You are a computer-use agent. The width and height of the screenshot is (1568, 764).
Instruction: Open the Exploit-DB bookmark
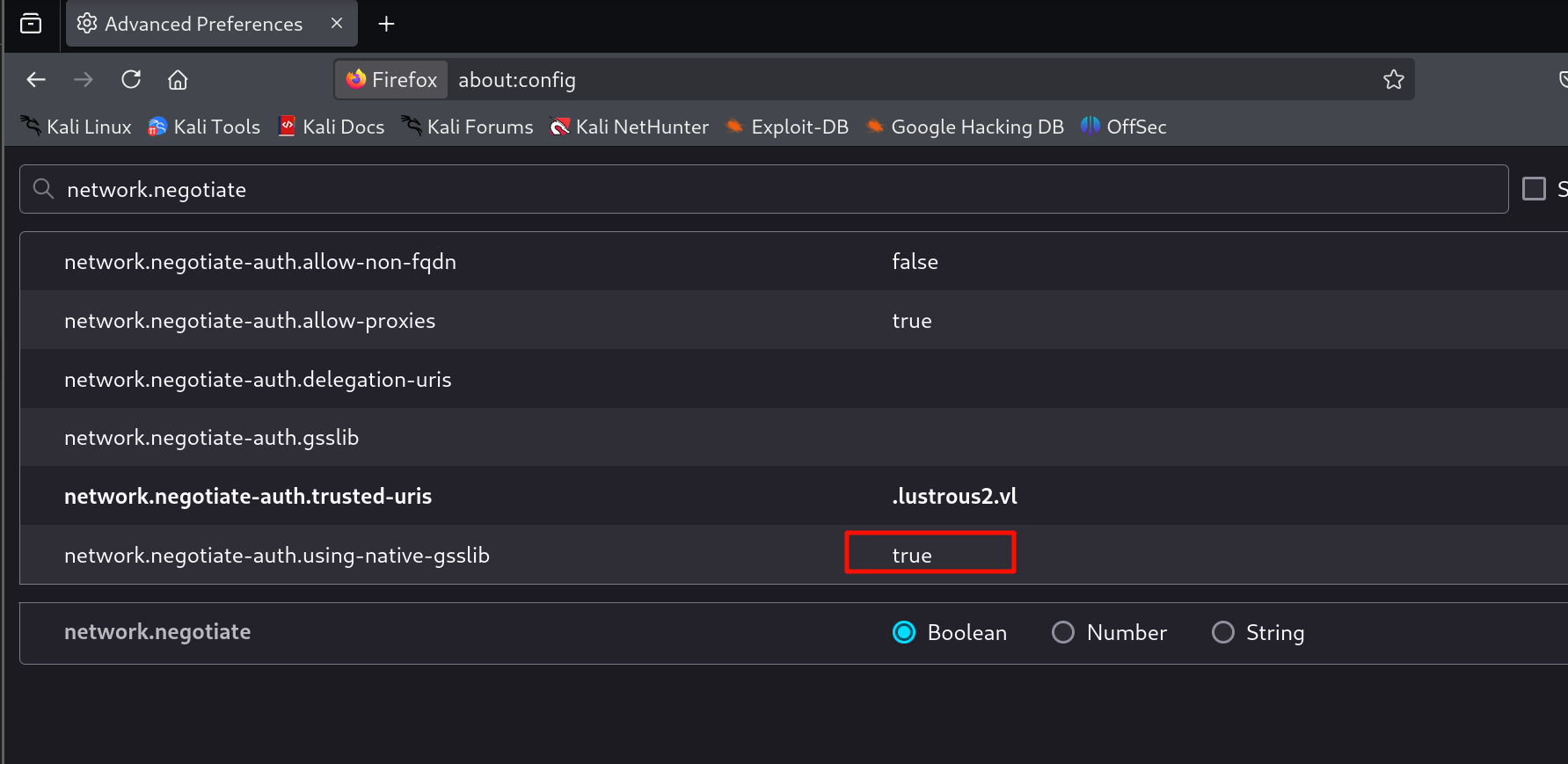coord(787,127)
